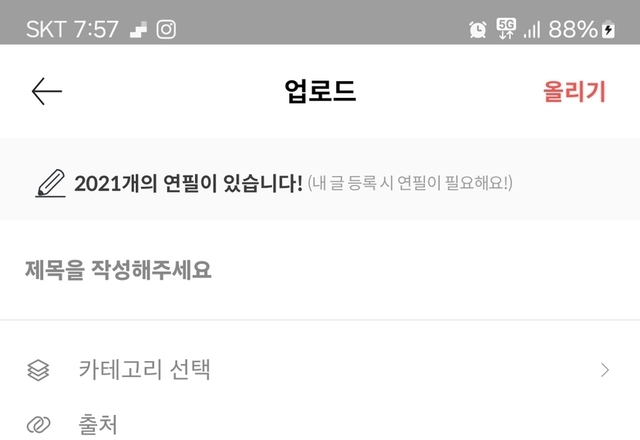Tap the link chain icon beside 출처
This screenshot has height=440, width=640.
[x=38, y=425]
